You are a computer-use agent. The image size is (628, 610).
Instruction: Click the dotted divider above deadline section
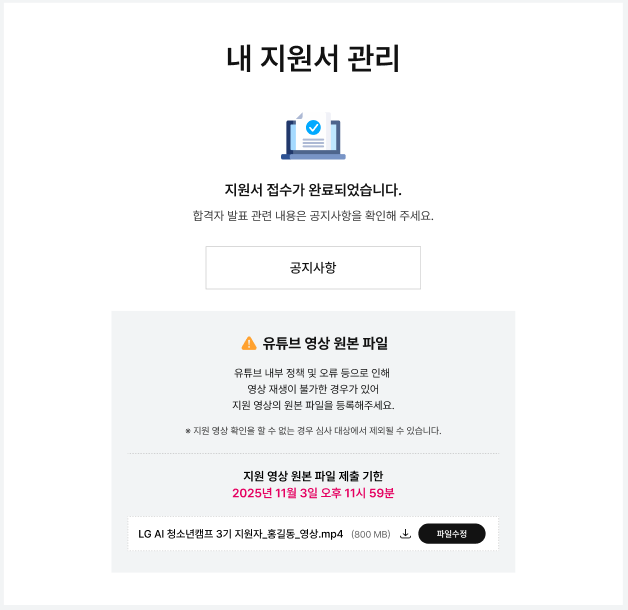tap(313, 453)
